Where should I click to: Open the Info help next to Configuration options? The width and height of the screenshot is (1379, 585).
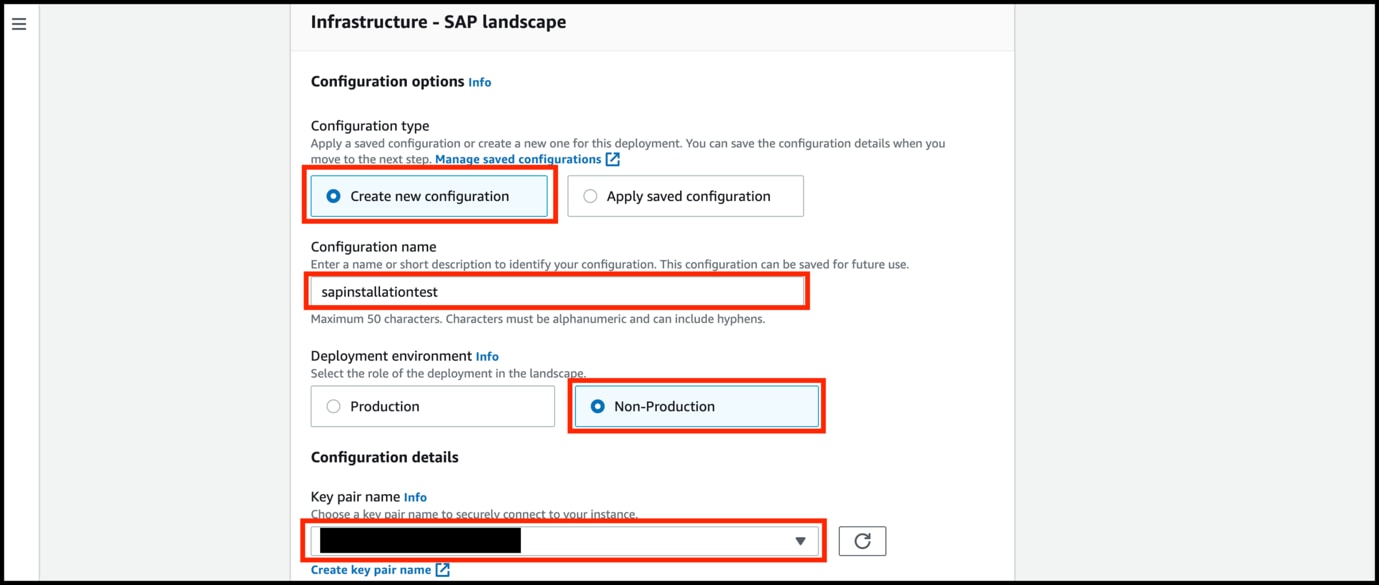tap(479, 82)
